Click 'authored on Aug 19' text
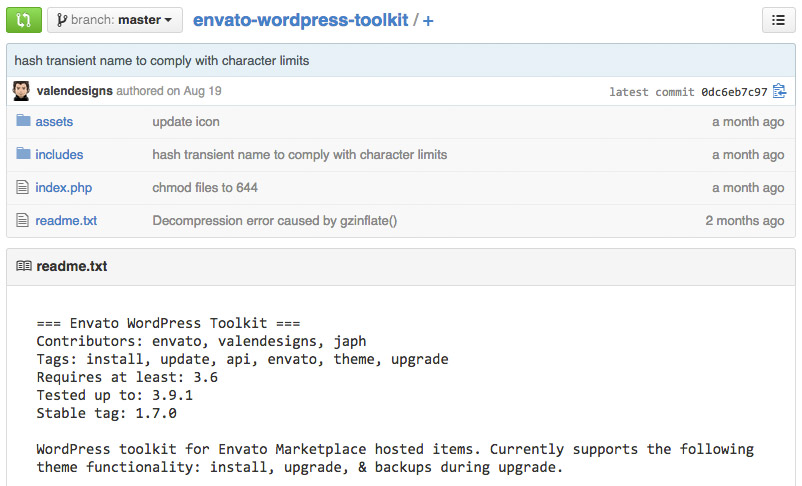Viewport: 802px width, 486px height. 169,91
